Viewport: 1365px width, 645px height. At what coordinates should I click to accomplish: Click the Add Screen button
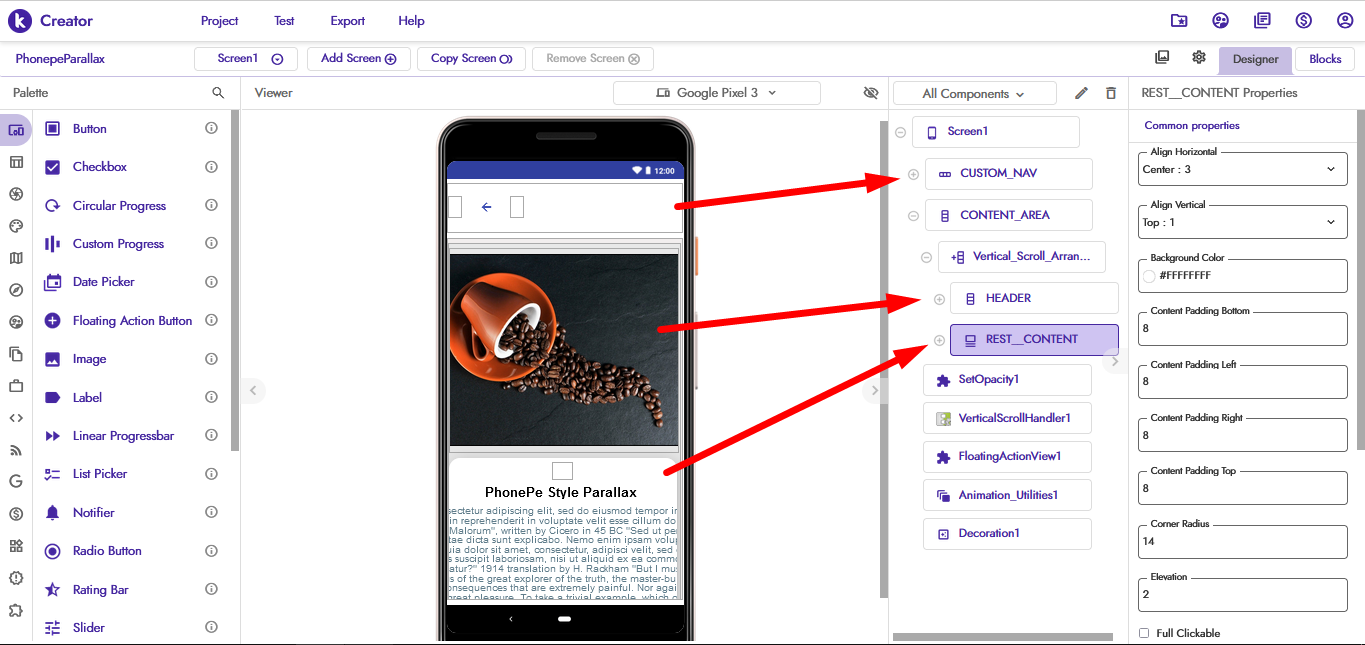pyautogui.click(x=358, y=59)
